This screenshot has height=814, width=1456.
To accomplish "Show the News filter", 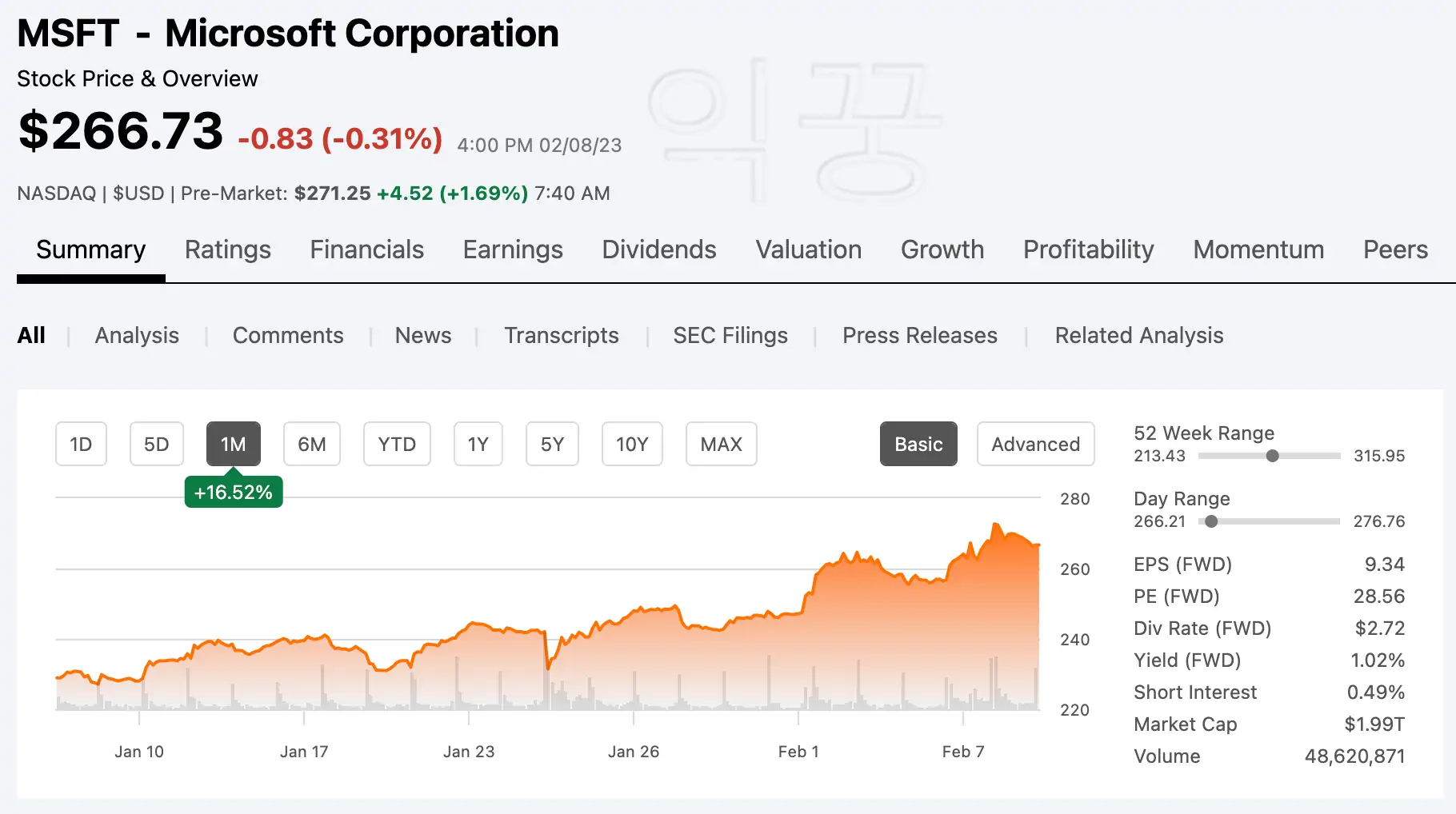I will (x=422, y=335).
